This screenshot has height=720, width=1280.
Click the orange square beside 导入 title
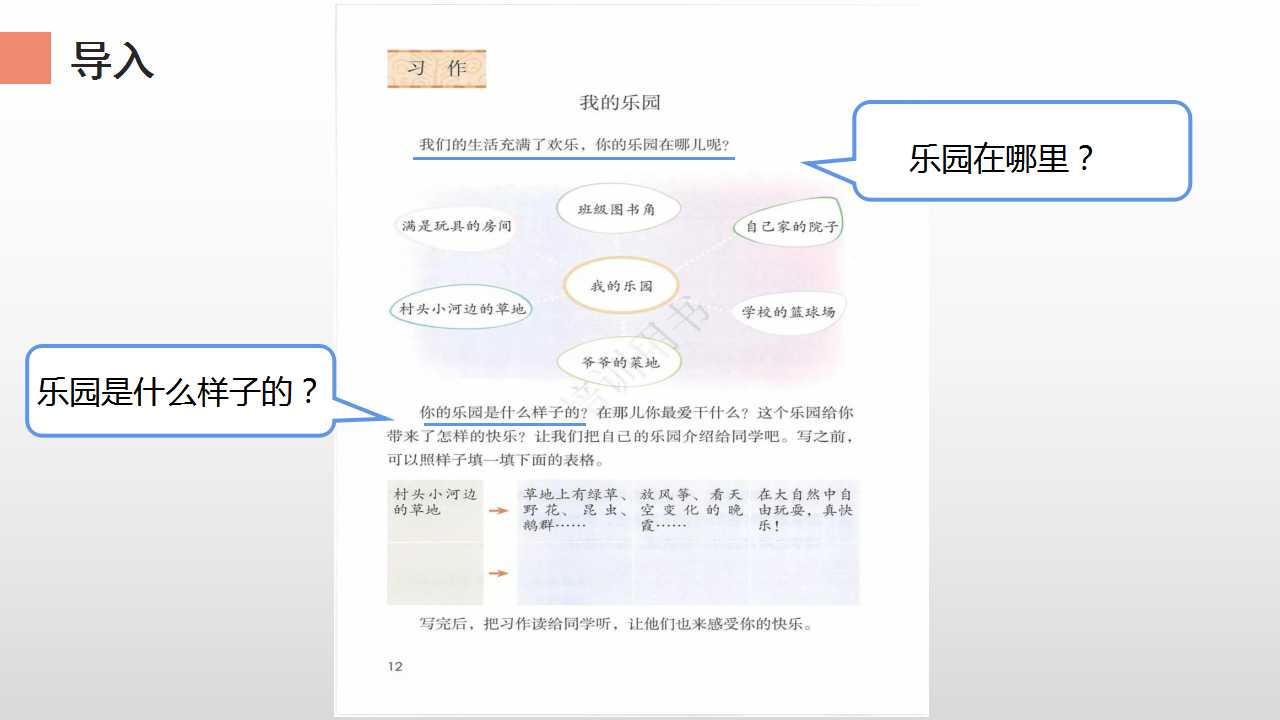(x=25, y=57)
